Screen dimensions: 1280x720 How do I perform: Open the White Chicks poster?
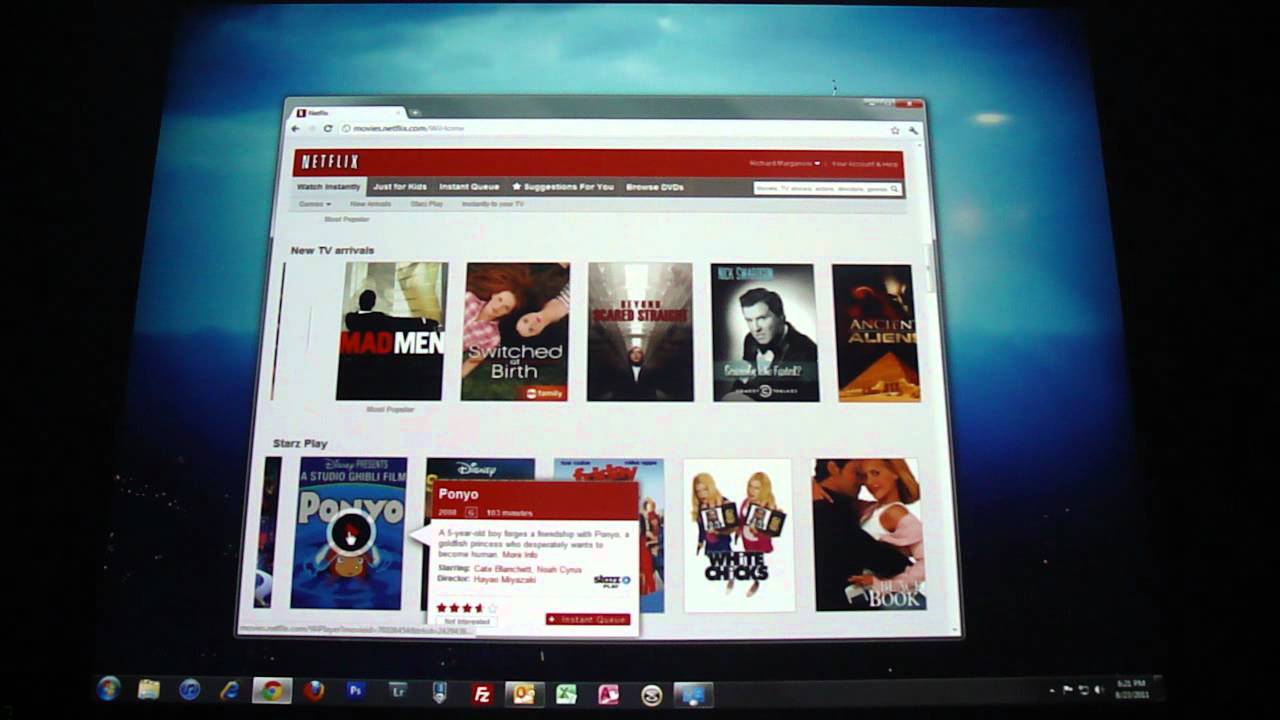[x=739, y=535]
